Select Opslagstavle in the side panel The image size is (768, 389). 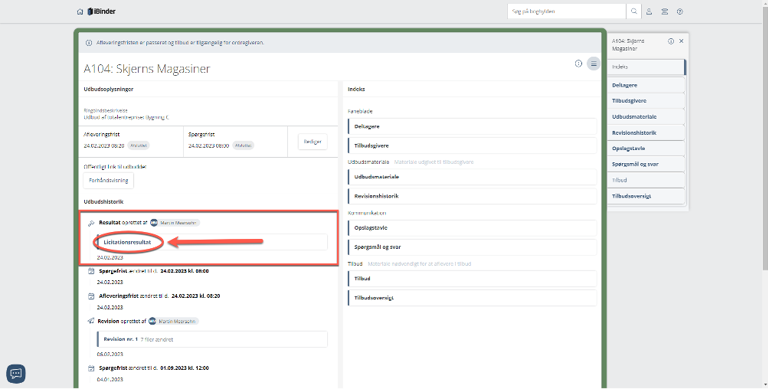(x=646, y=148)
